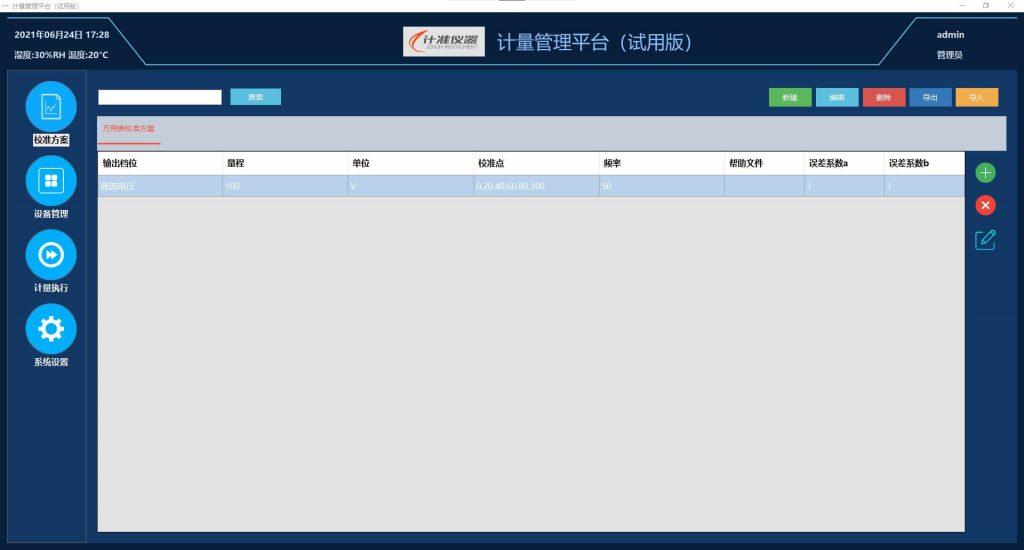
Task: Open 系统设置 gear icon in sidebar
Action: point(51,329)
